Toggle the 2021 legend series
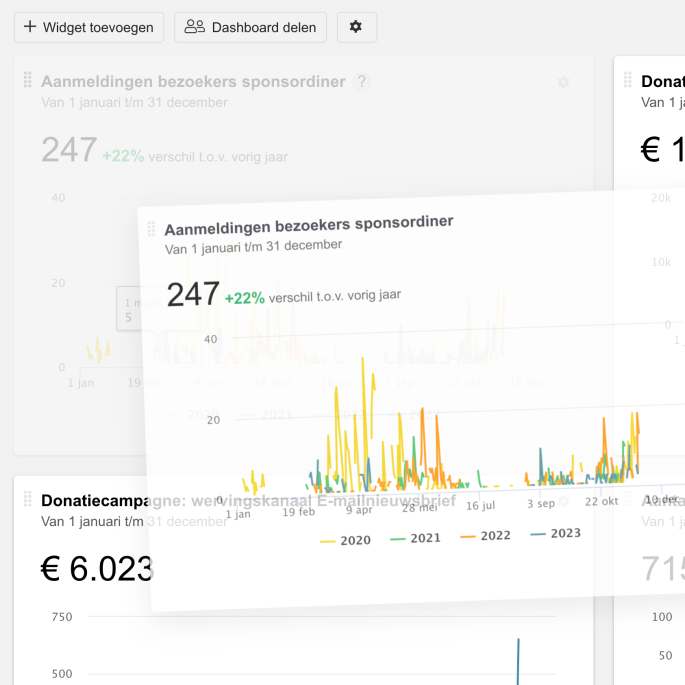685x685 pixels. coord(415,538)
